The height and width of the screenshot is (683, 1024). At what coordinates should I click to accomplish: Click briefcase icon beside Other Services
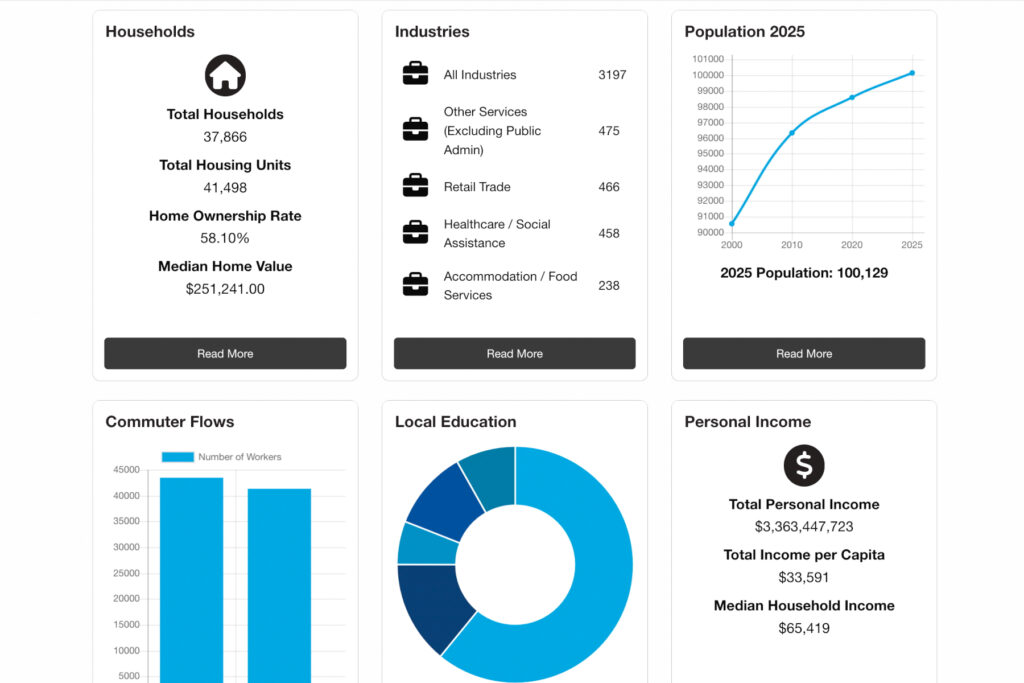point(415,130)
